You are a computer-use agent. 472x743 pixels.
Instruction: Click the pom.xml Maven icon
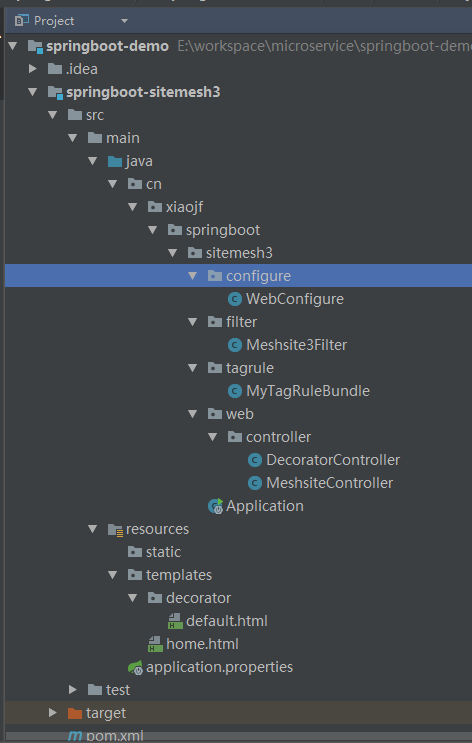click(x=75, y=736)
